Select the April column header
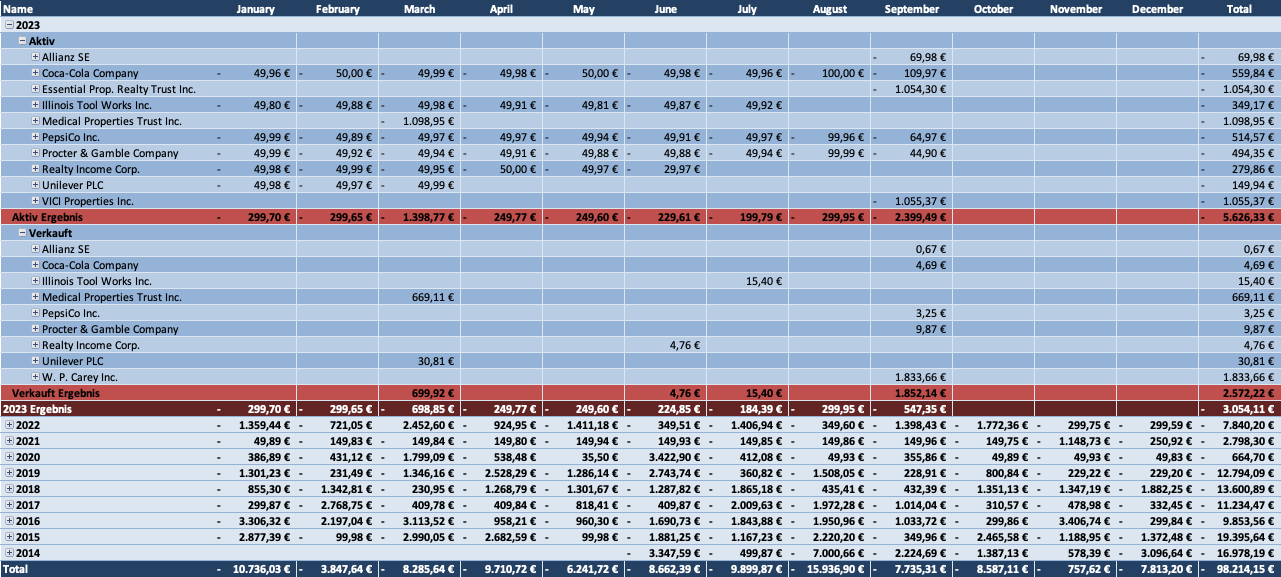Image resolution: width=1281 pixels, height=577 pixels. point(502,9)
